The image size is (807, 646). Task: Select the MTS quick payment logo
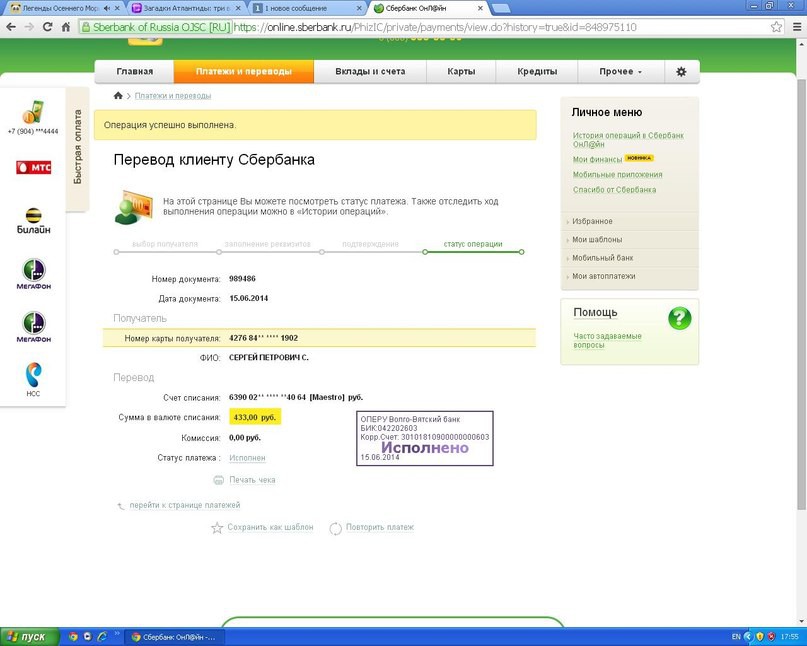[x=33, y=167]
